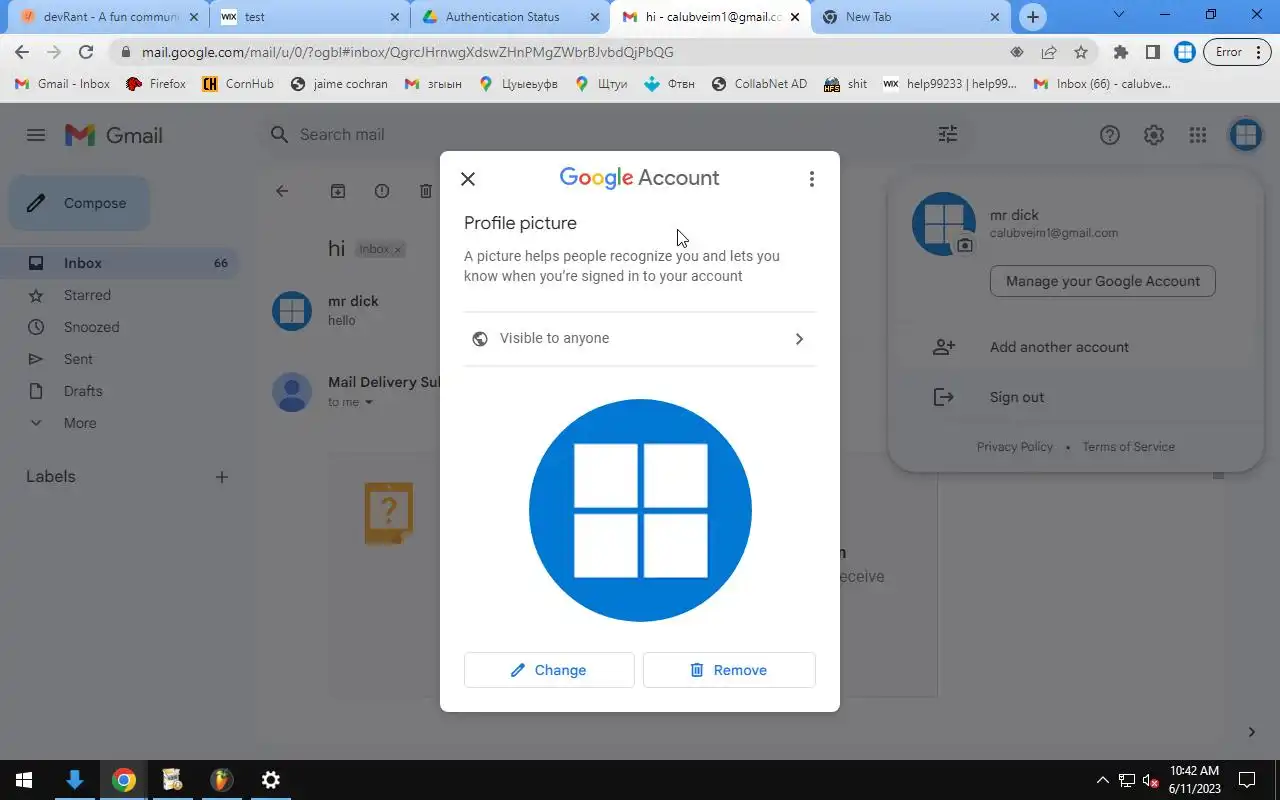Open the Google apps grid
This screenshot has width=1280, height=800.
[x=1198, y=135]
